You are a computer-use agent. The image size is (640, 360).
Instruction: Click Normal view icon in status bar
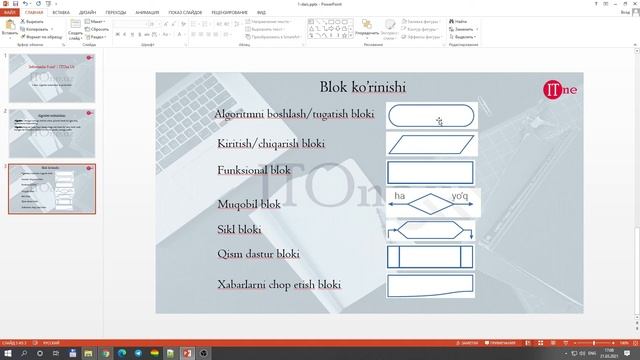[x=528, y=343]
